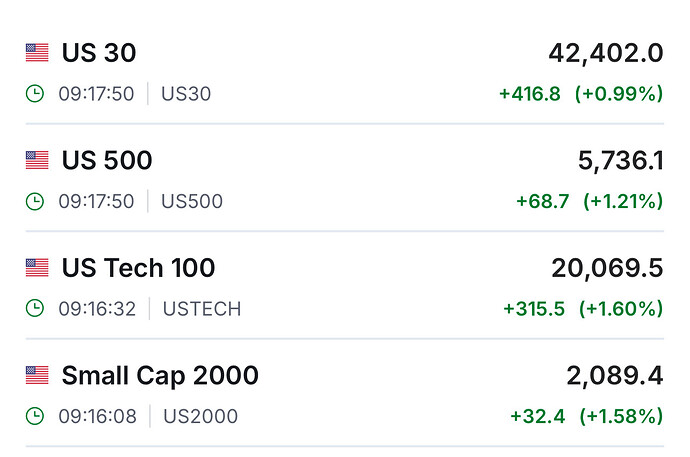Screen dimensions: 690x457
Task: Click the flag icon beside US Tech 100
Action: click(37, 268)
